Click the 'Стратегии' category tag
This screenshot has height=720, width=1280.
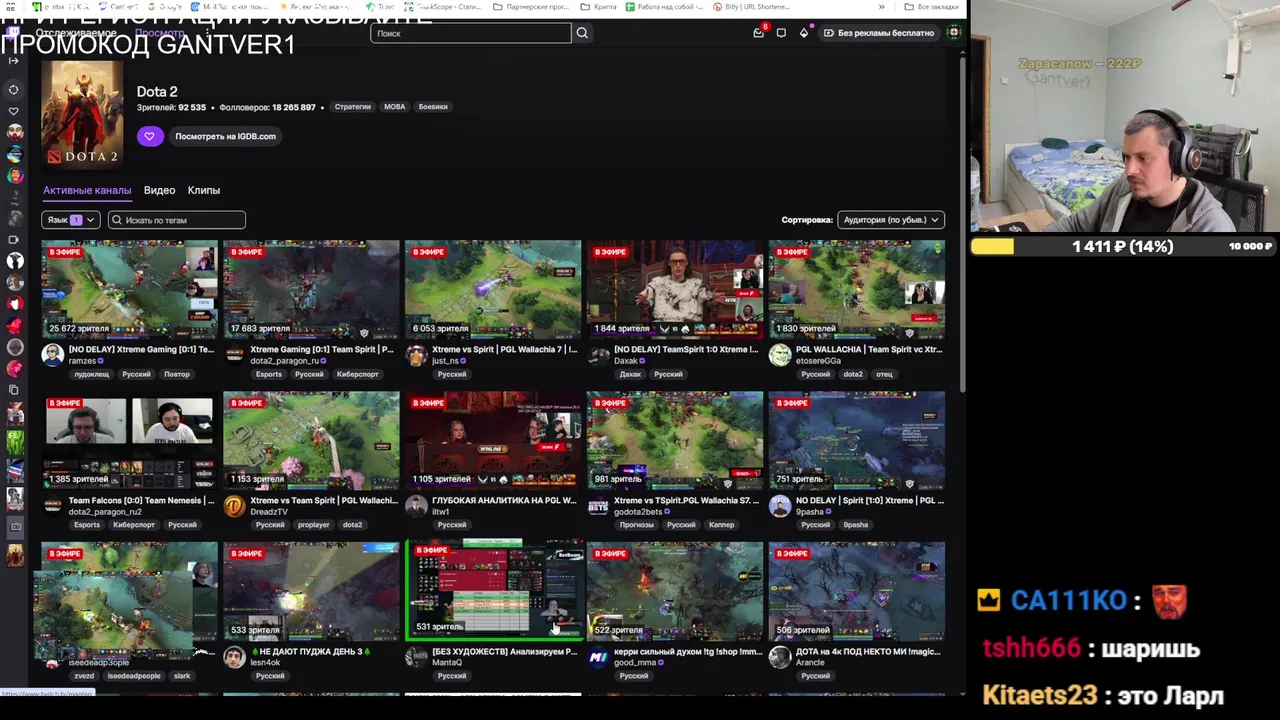click(353, 107)
